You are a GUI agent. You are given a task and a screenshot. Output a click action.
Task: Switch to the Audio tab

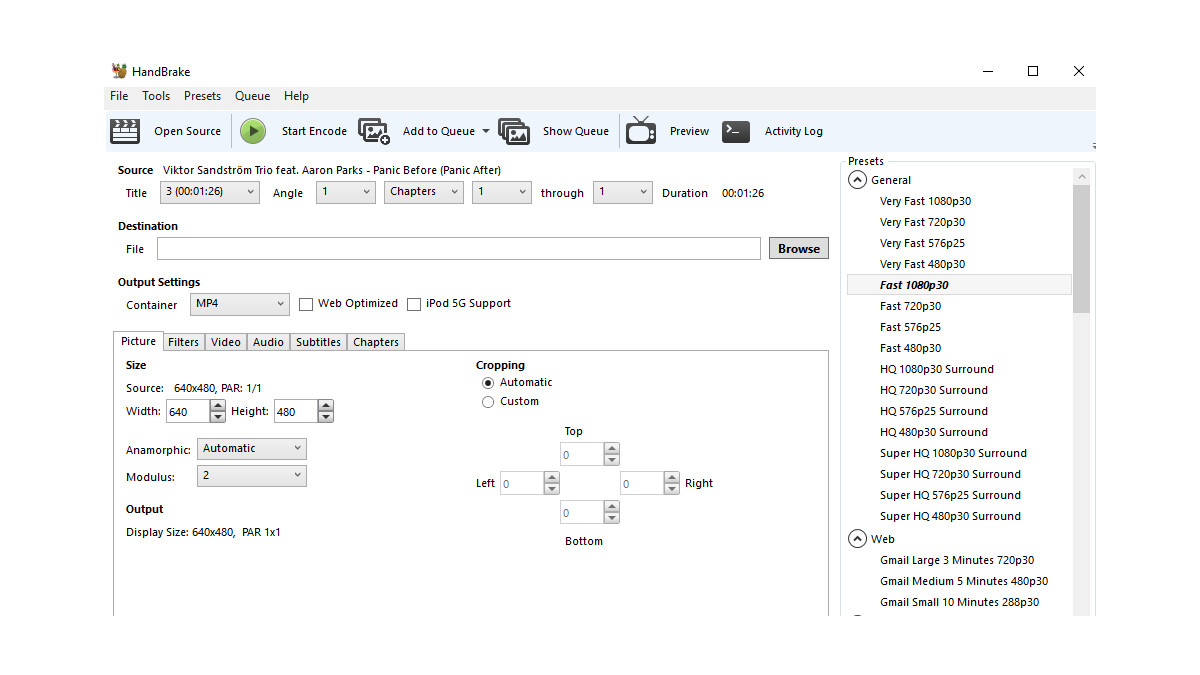pyautogui.click(x=268, y=342)
